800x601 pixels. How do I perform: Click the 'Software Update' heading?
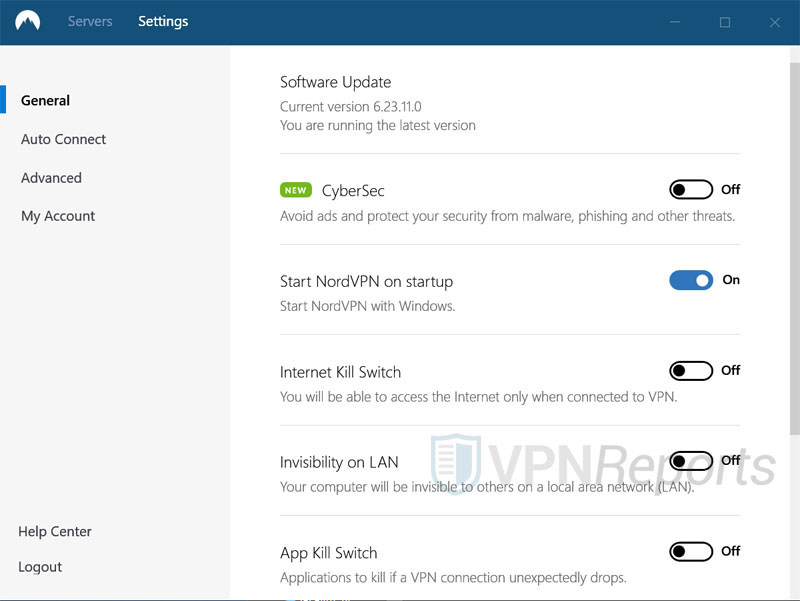click(x=335, y=82)
